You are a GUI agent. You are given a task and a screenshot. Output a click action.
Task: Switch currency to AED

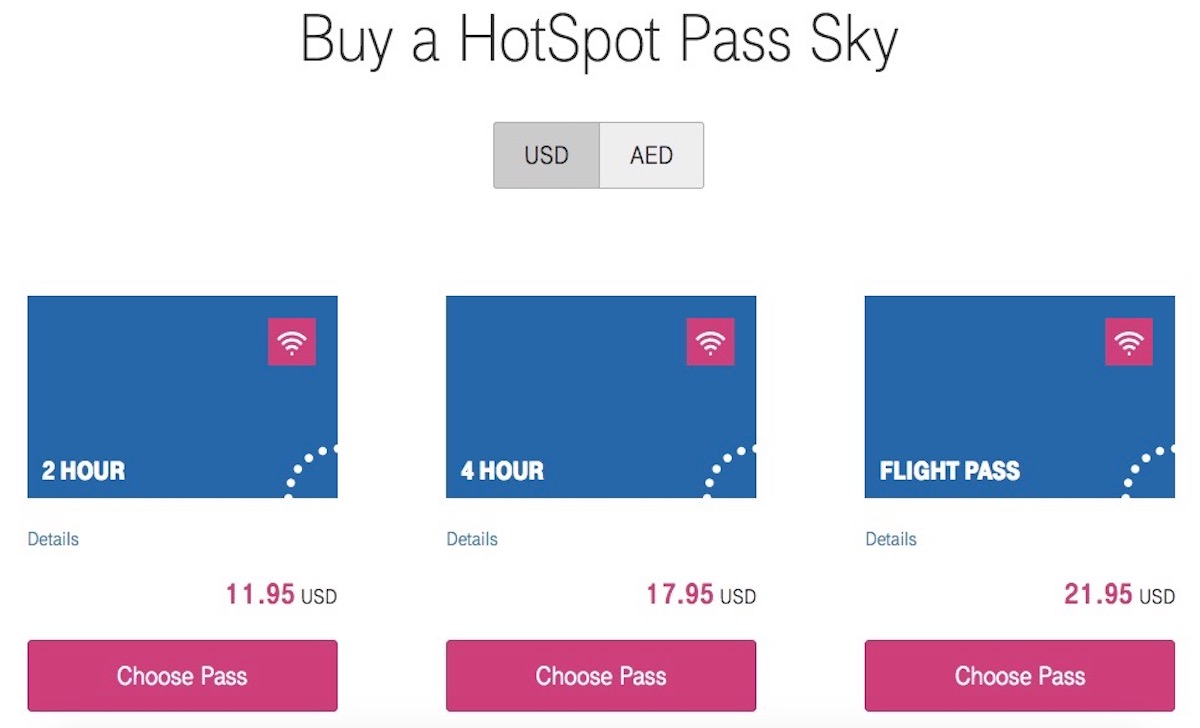coord(652,156)
